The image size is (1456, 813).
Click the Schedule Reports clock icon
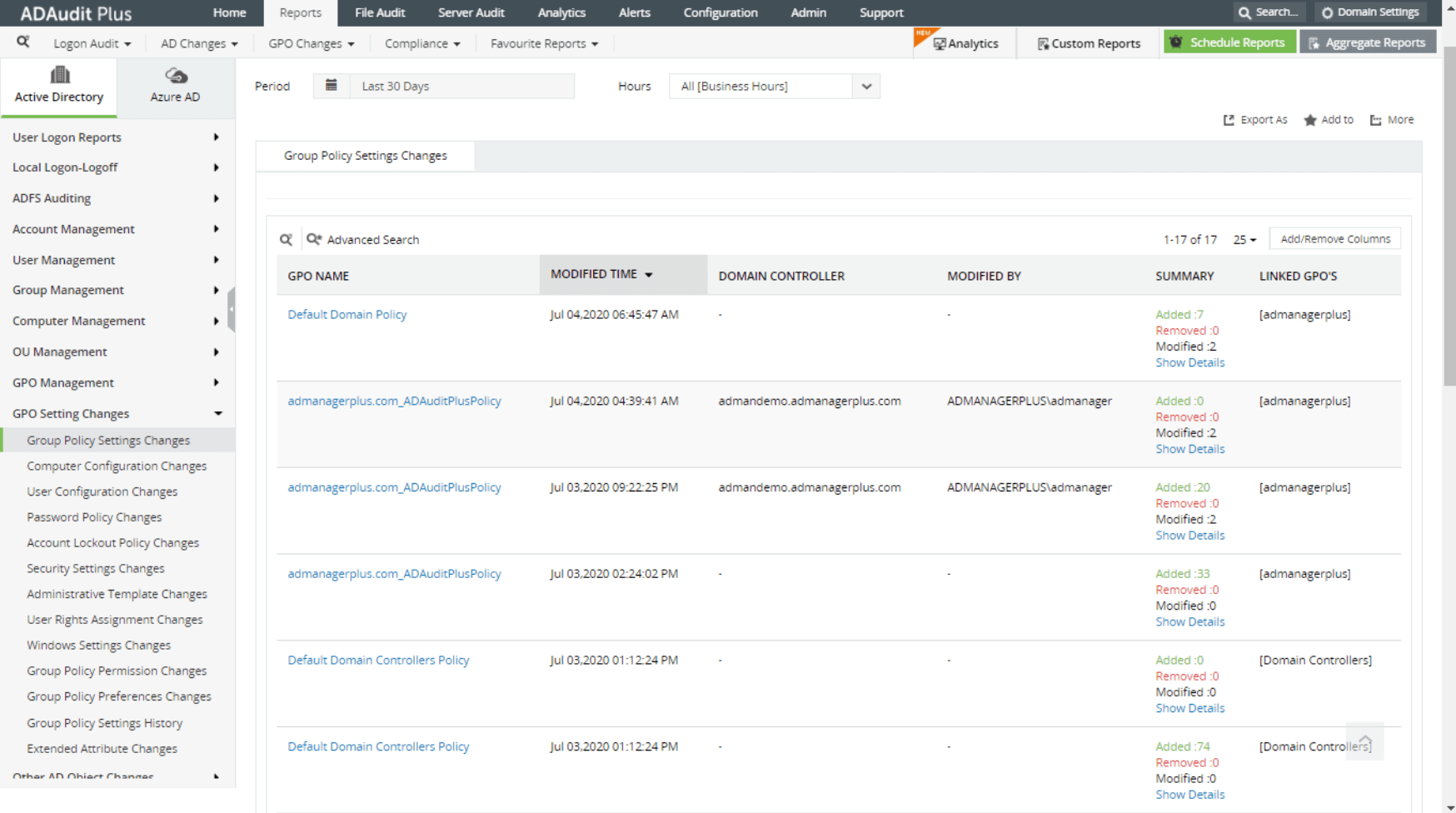pos(1176,42)
